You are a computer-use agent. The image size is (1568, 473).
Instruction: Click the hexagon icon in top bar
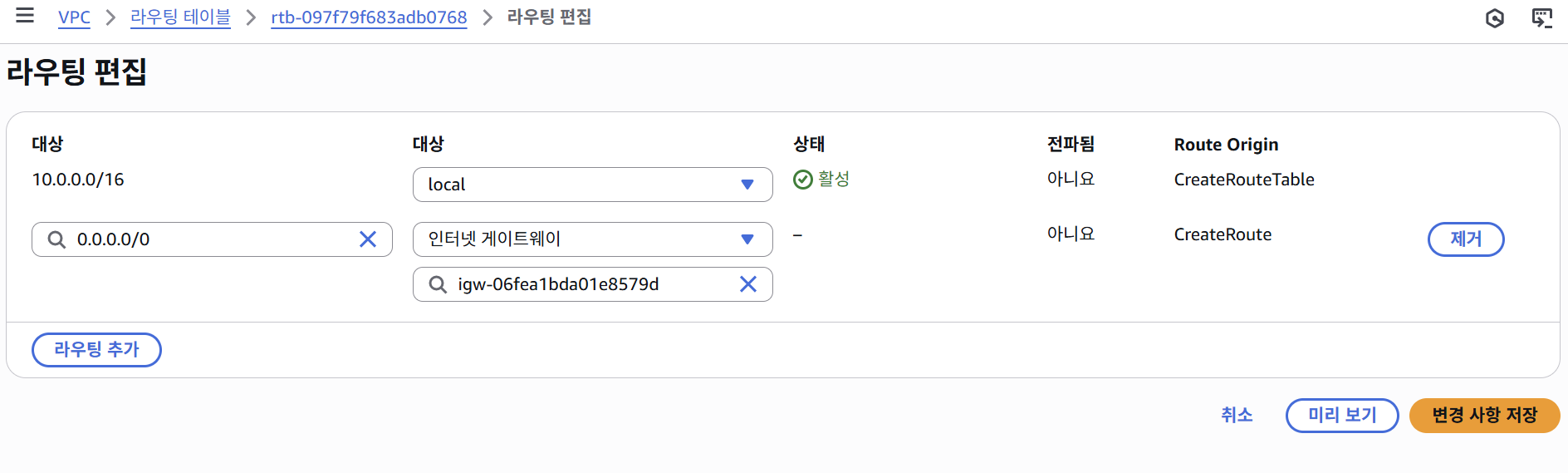pos(1494,18)
